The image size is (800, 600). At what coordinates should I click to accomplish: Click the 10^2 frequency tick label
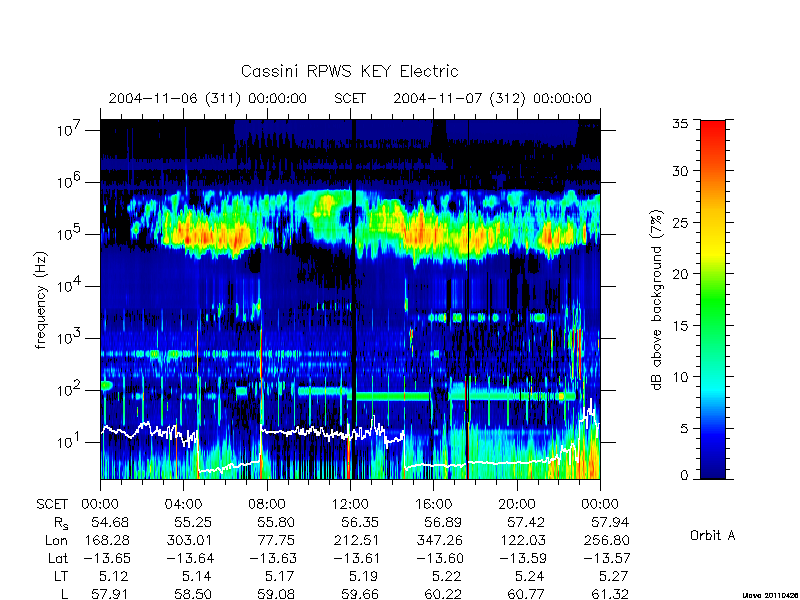tap(70, 389)
